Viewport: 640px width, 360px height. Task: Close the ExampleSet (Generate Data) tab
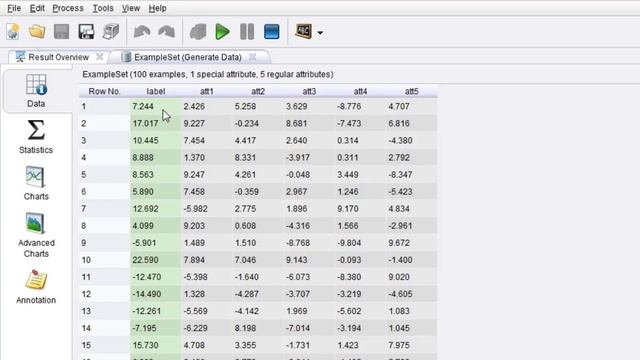(253, 57)
